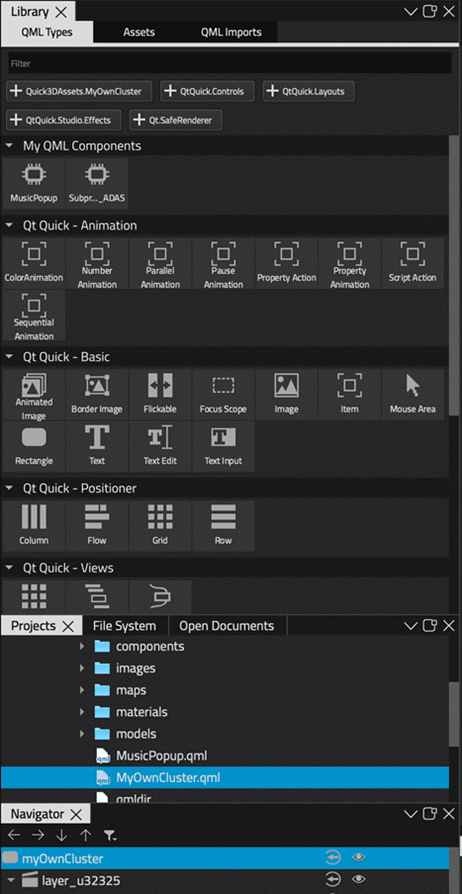462x894 pixels.
Task: Select the Text item
Action: [x=97, y=446]
